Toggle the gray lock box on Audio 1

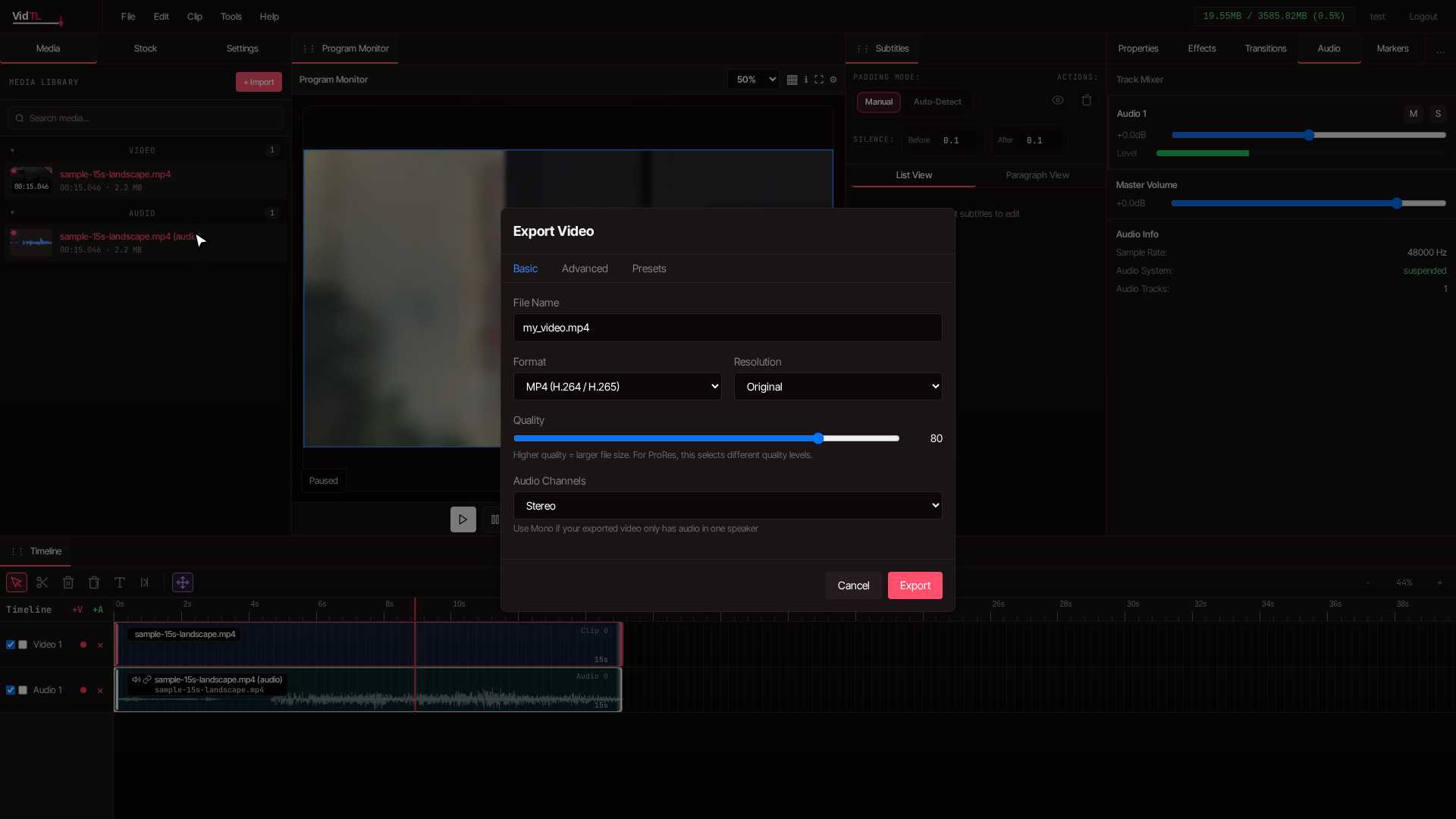click(23, 690)
